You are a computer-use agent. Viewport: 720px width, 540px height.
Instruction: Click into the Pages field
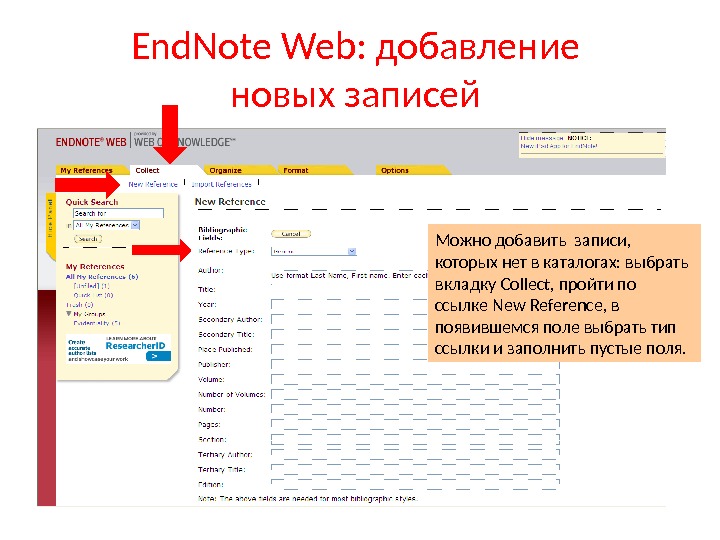click(x=415, y=424)
